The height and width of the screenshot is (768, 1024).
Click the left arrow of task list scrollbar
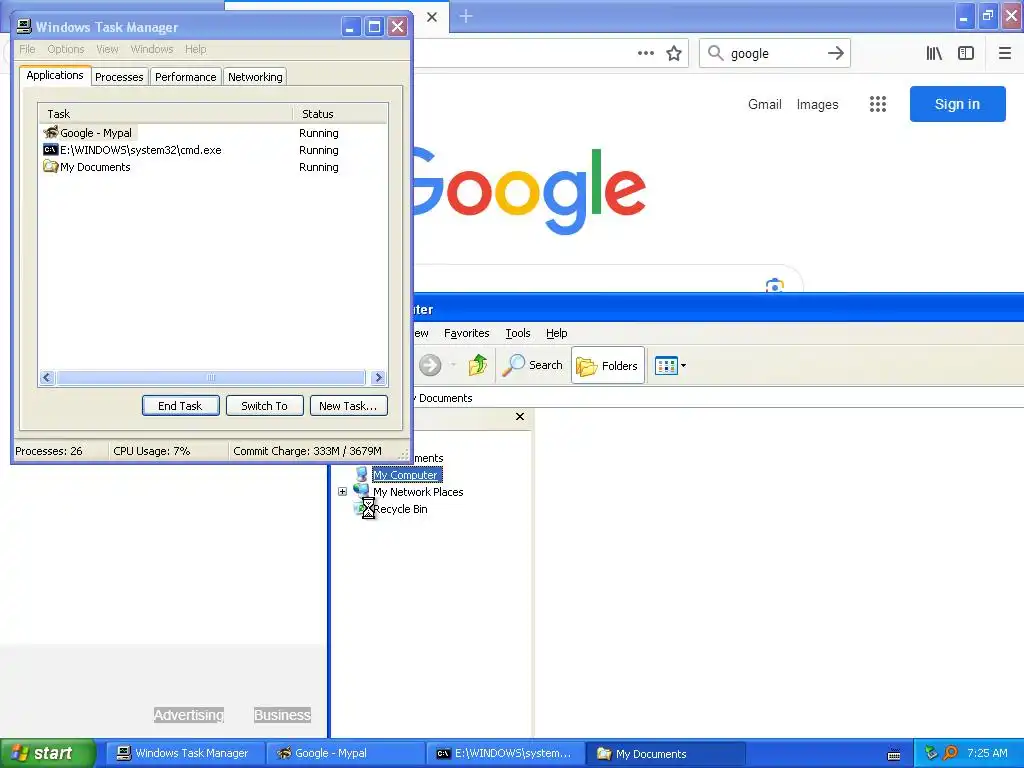coord(46,377)
